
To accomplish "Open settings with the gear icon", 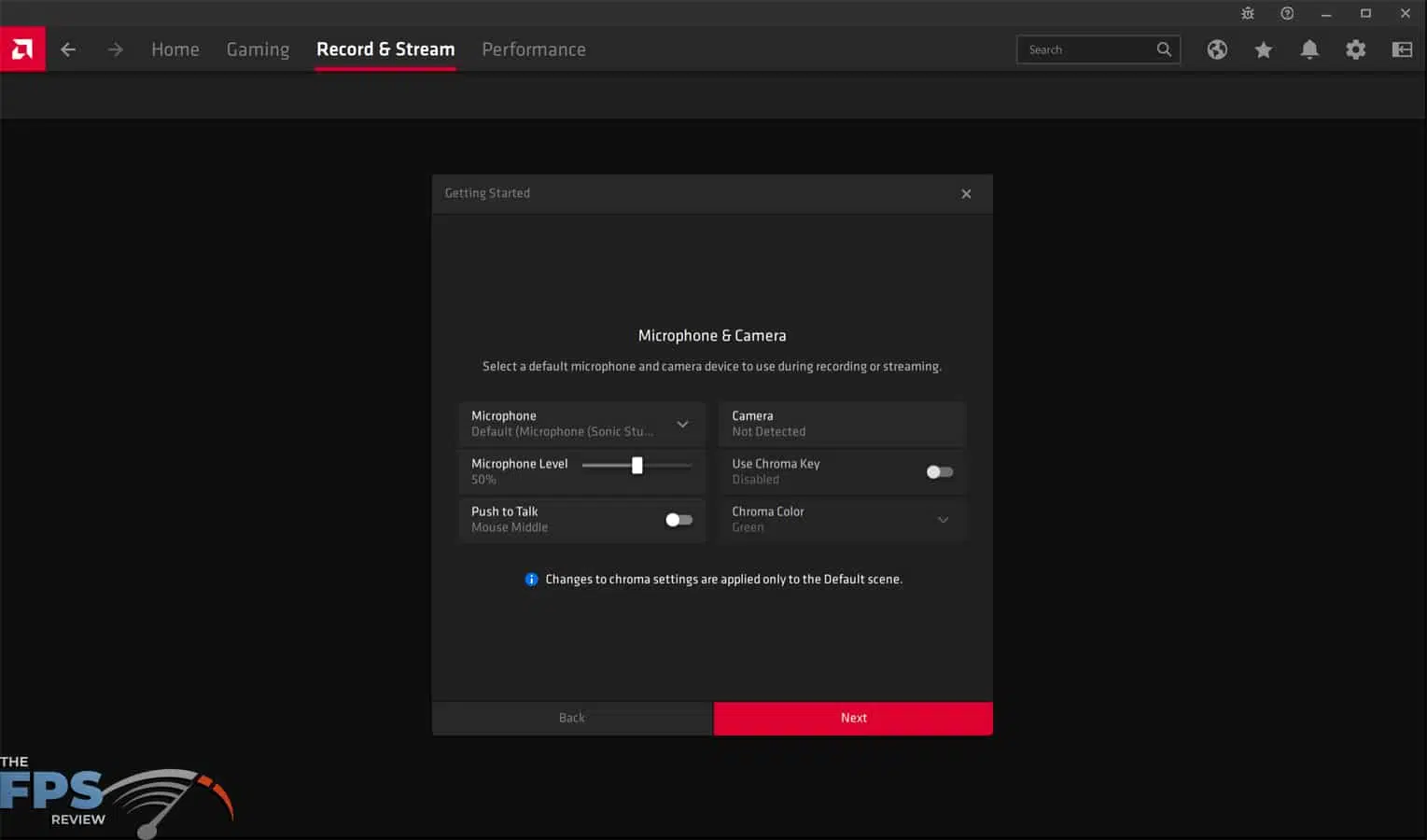I will (x=1356, y=49).
